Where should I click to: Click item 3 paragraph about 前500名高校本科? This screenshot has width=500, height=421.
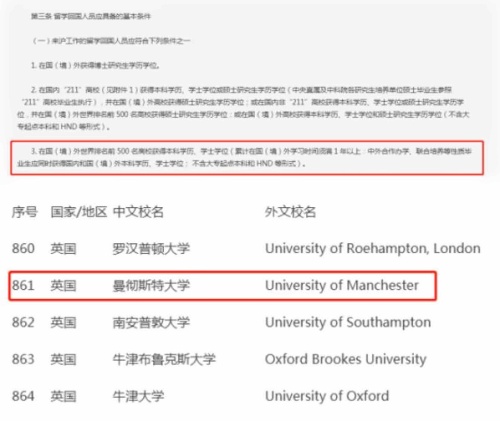[x=244, y=157]
